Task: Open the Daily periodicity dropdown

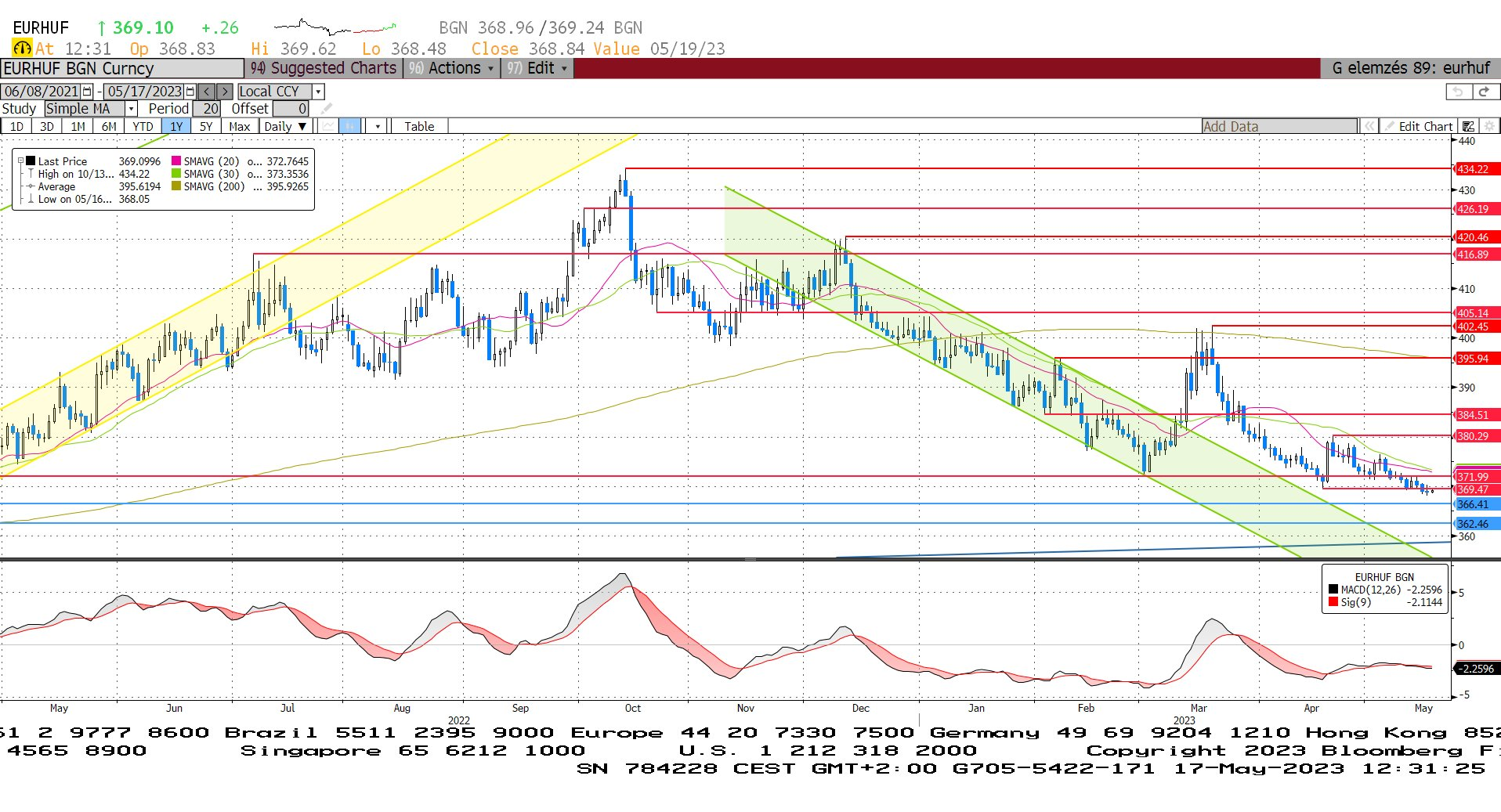Action: point(285,126)
